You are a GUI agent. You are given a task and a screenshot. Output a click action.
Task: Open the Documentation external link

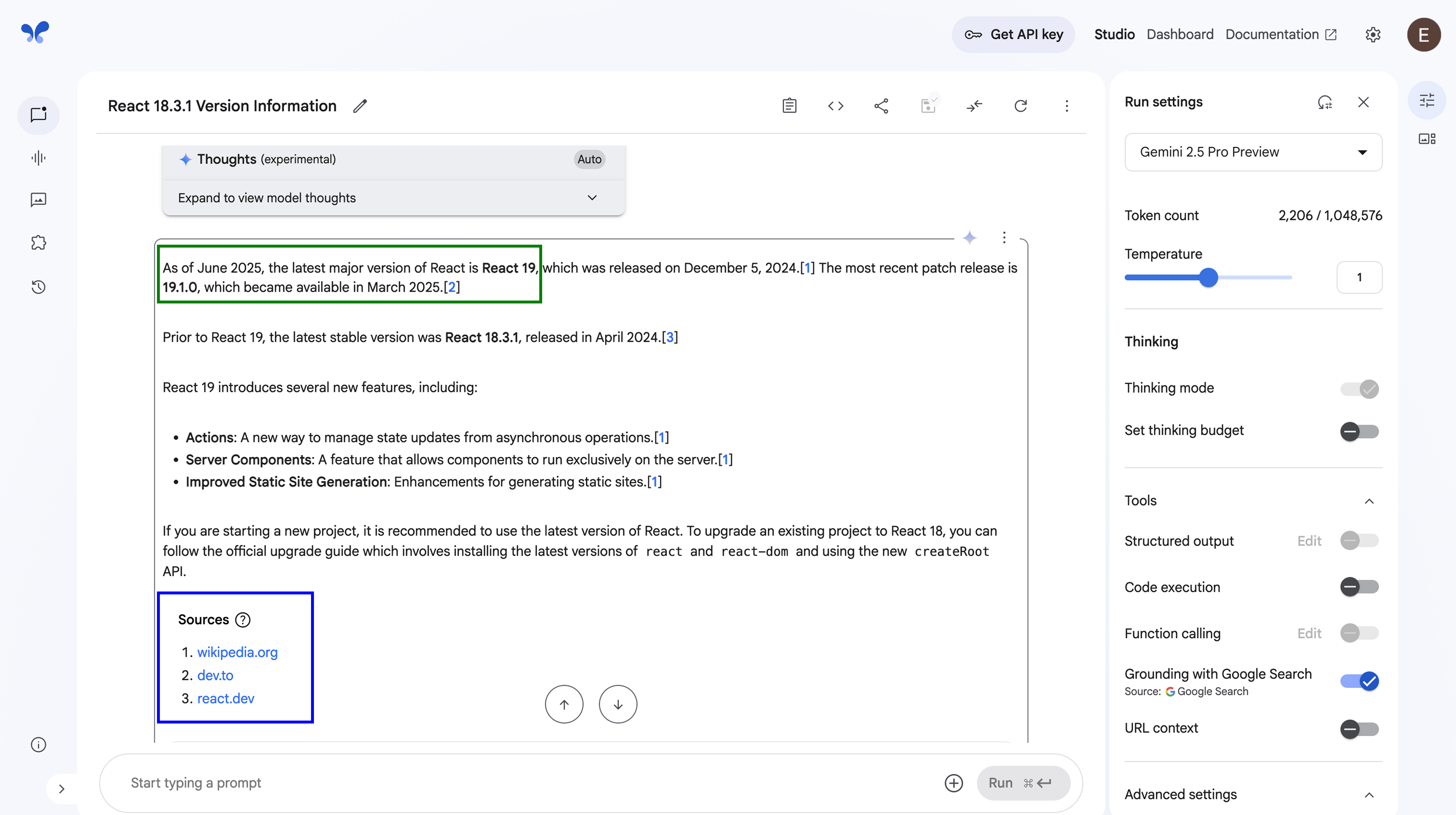[x=1281, y=34]
